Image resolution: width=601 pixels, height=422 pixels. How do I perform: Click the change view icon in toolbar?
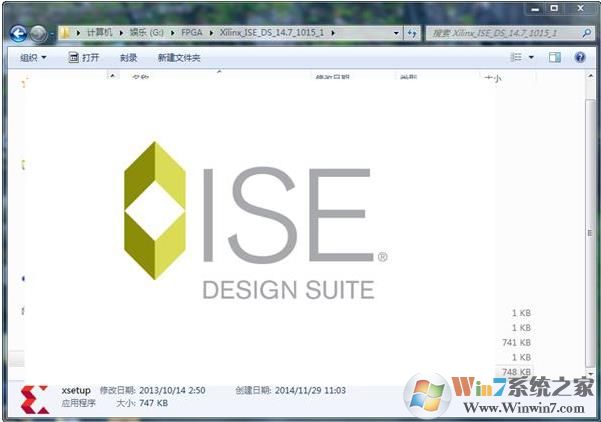(x=516, y=58)
